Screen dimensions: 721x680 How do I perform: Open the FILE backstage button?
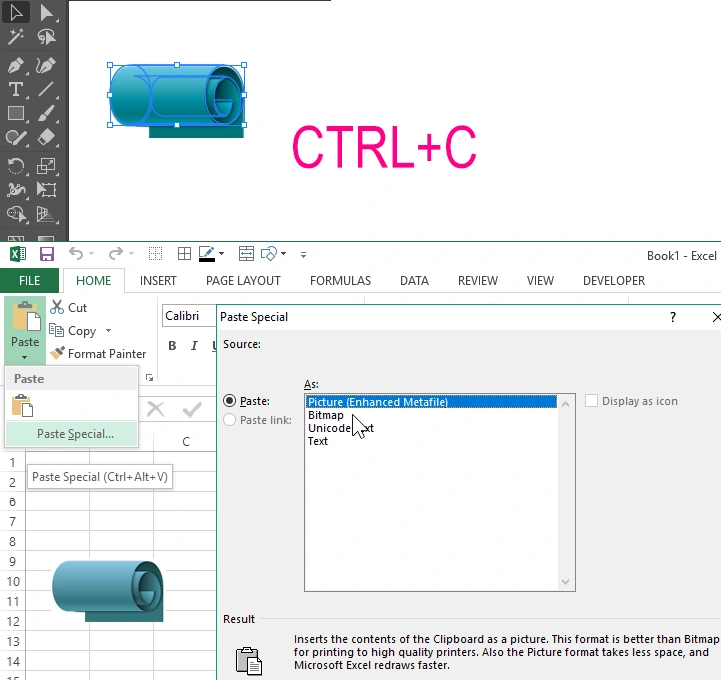click(x=29, y=281)
